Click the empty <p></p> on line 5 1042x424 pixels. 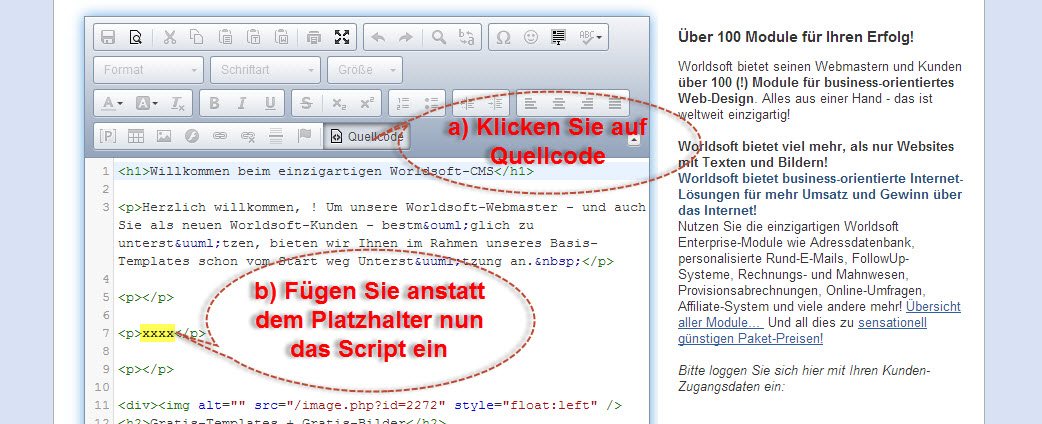click(x=146, y=297)
